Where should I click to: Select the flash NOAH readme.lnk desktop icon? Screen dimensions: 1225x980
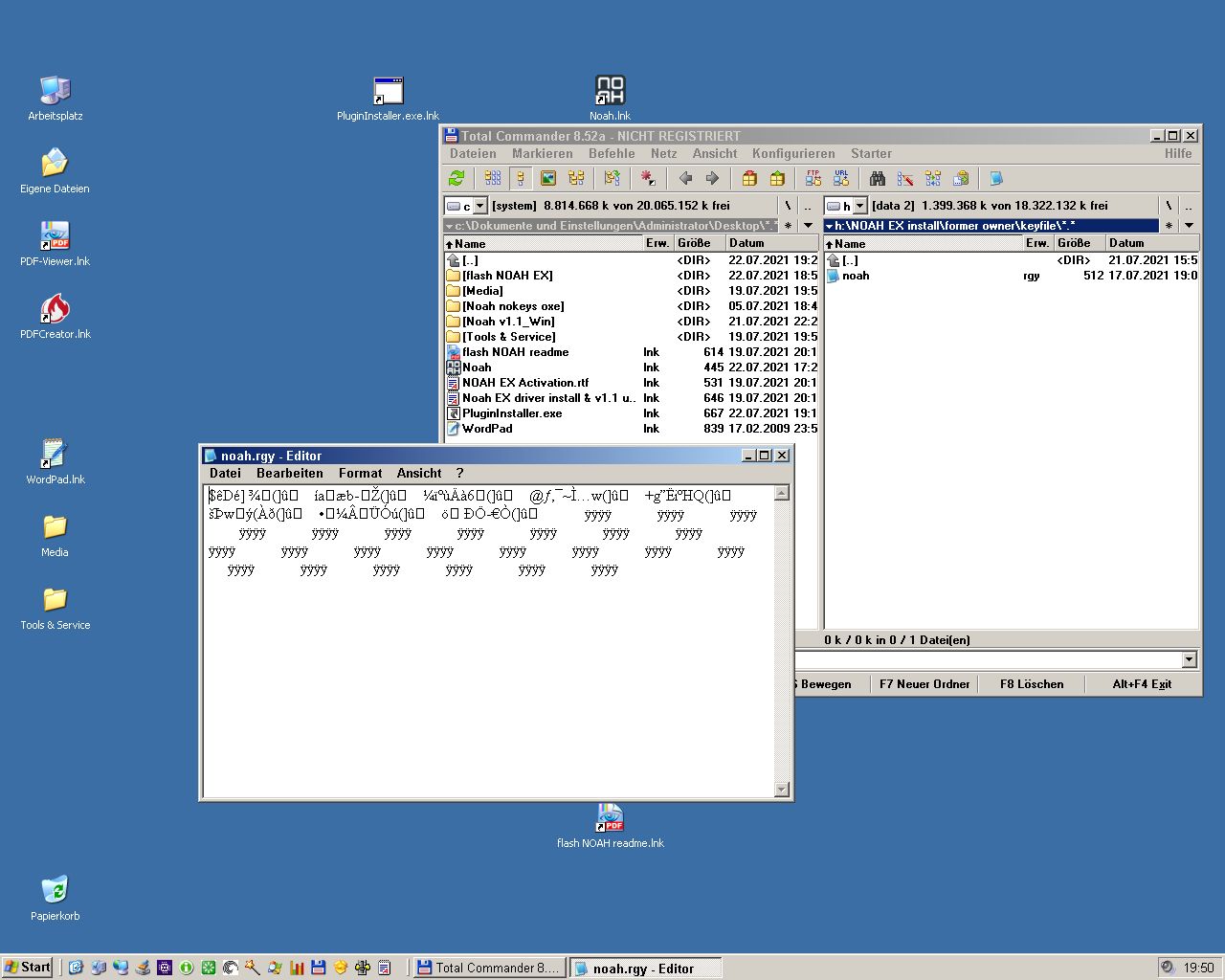(610, 826)
